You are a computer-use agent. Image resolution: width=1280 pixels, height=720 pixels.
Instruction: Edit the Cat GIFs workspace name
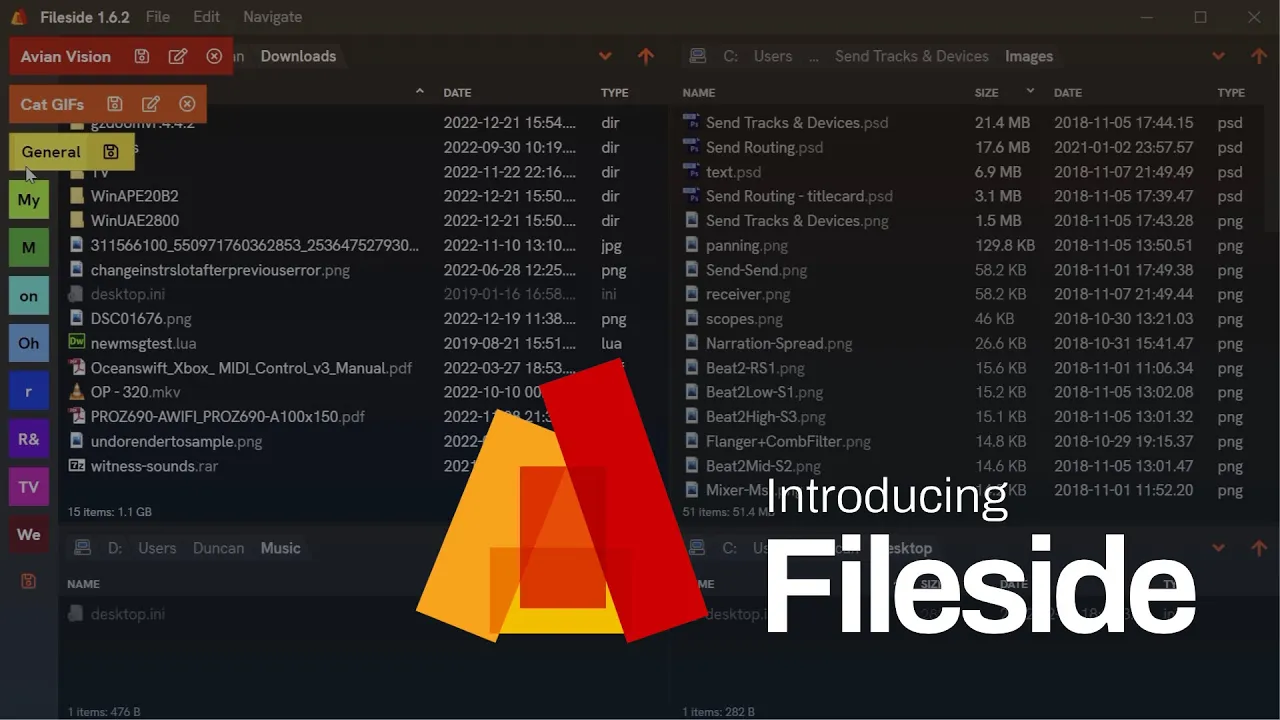(151, 104)
